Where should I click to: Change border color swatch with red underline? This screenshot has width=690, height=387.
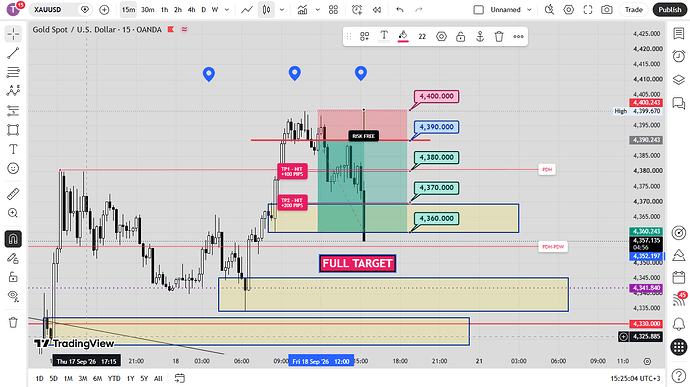pyautogui.click(x=403, y=37)
